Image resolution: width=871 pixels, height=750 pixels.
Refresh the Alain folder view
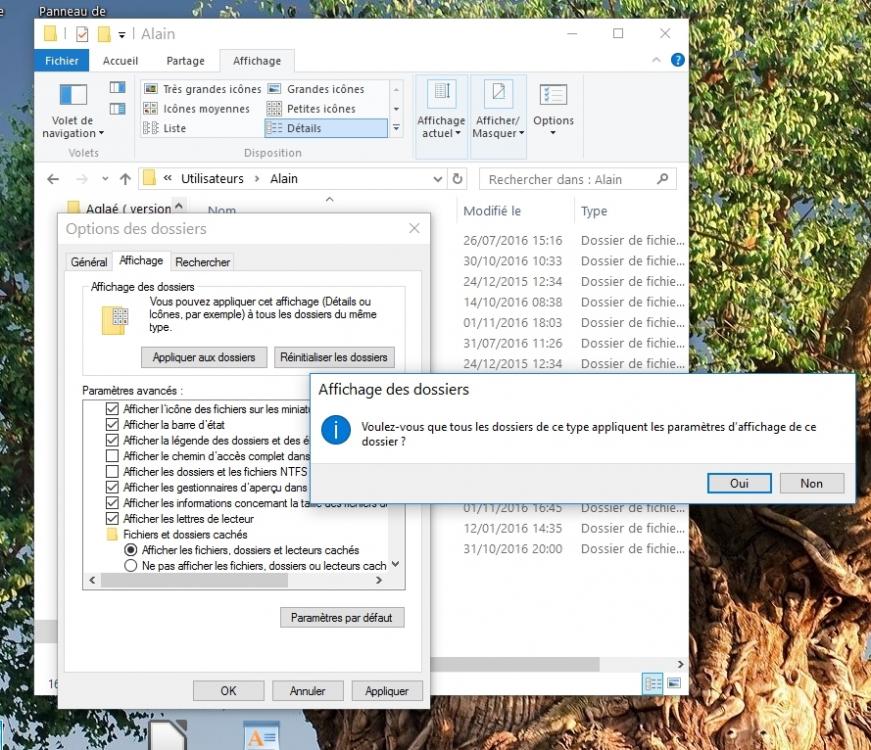pos(458,179)
